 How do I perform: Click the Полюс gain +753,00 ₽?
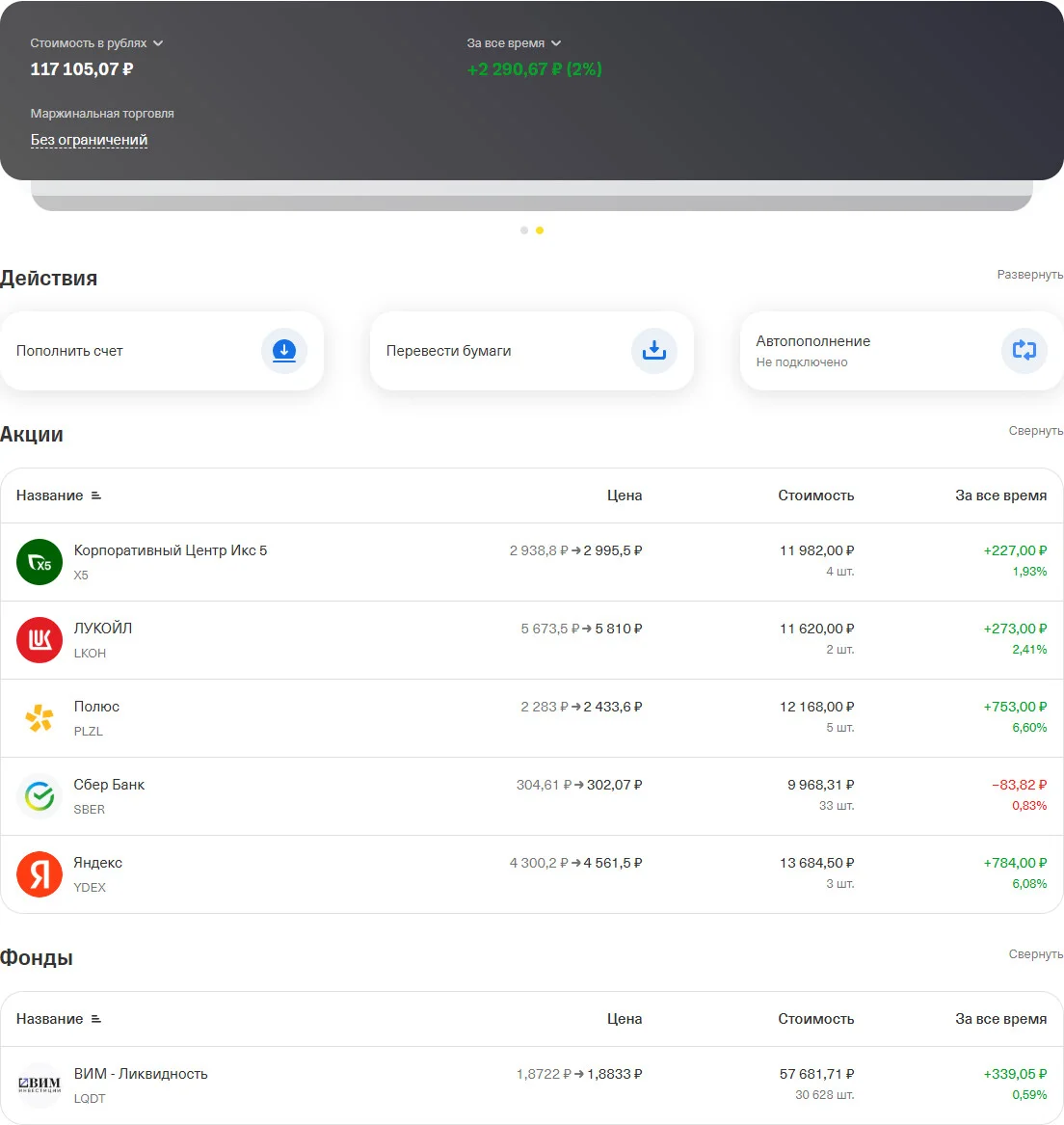(1015, 707)
